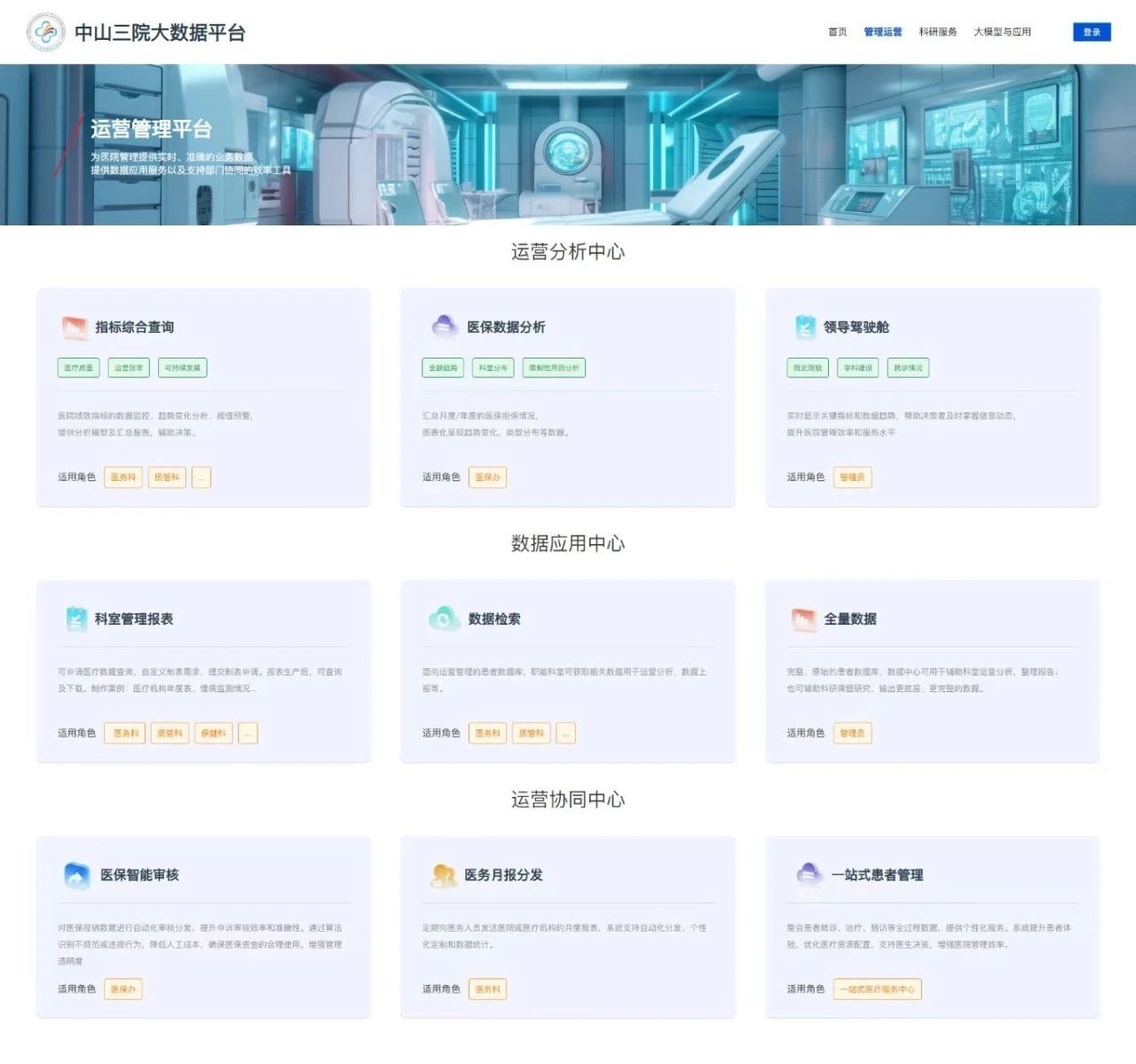
Task: Switch to 大模型与应用 in the navigation
Action: tap(1002, 32)
